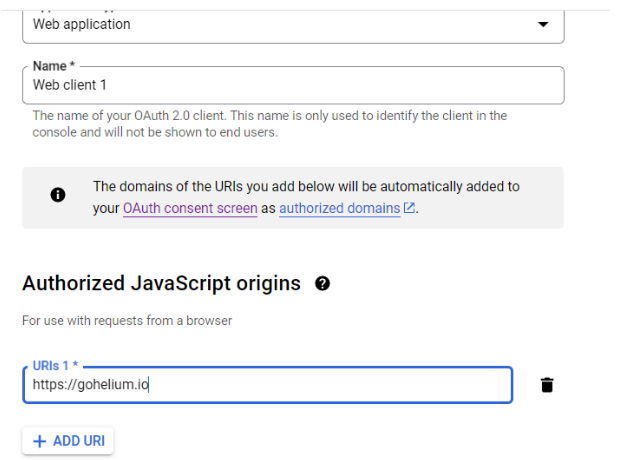Click the URIs 1 * label
The width and height of the screenshot is (629, 460).
(55, 365)
